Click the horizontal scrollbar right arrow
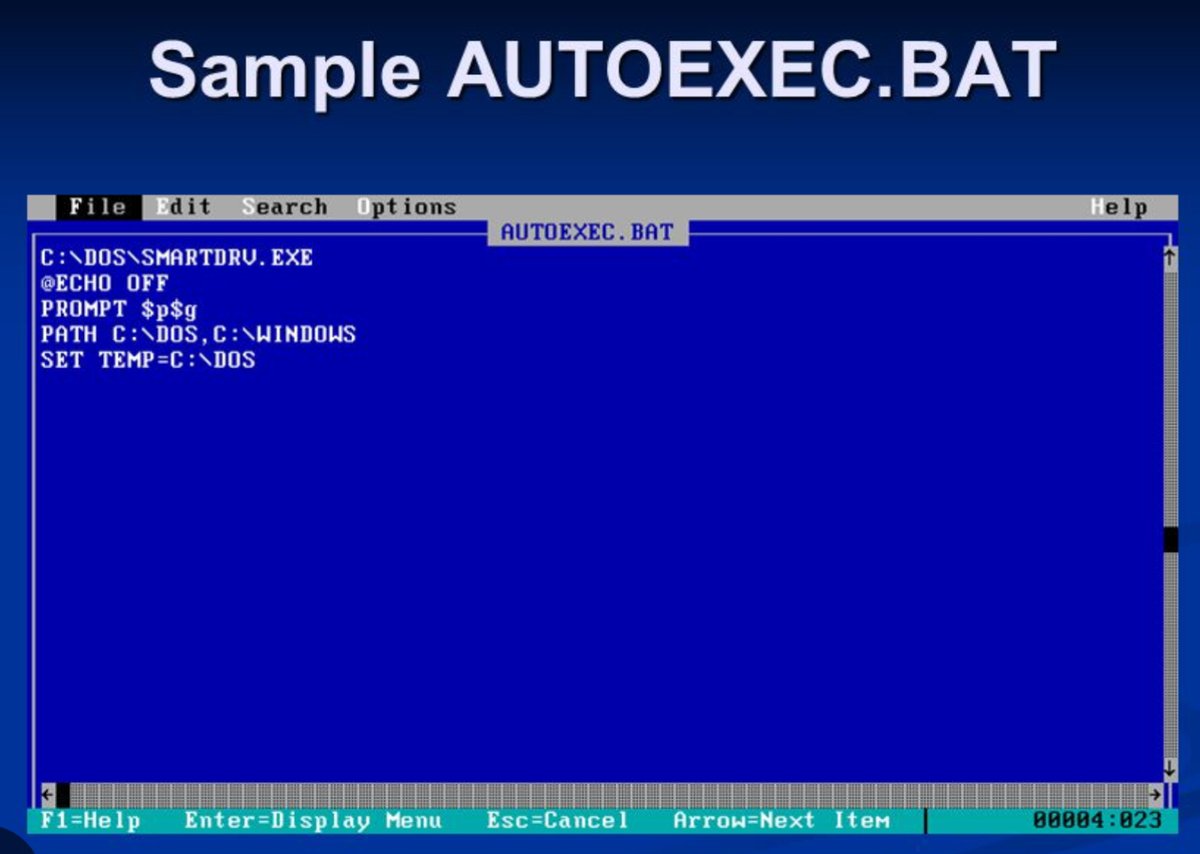This screenshot has height=854, width=1200. [x=1156, y=795]
